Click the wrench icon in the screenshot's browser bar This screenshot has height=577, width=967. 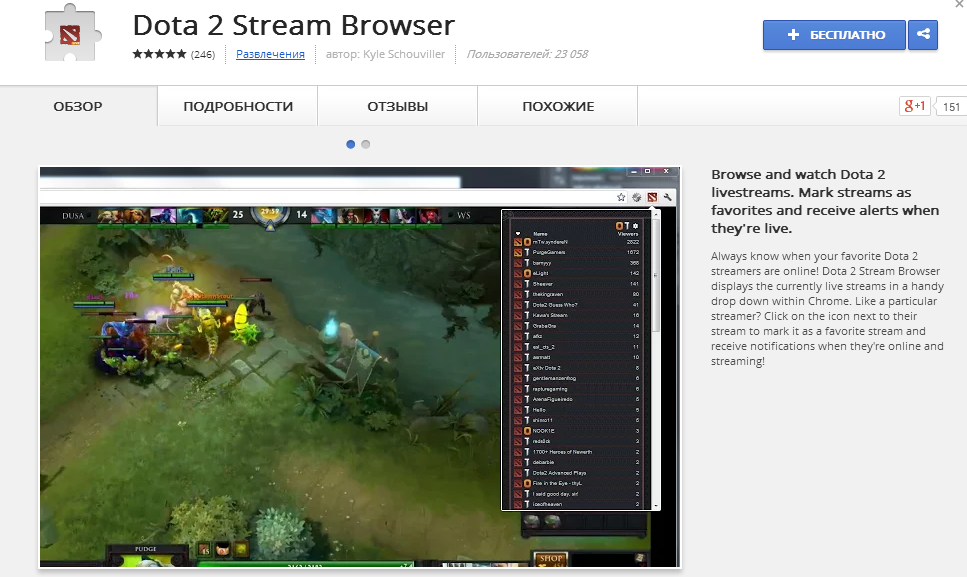tap(667, 197)
